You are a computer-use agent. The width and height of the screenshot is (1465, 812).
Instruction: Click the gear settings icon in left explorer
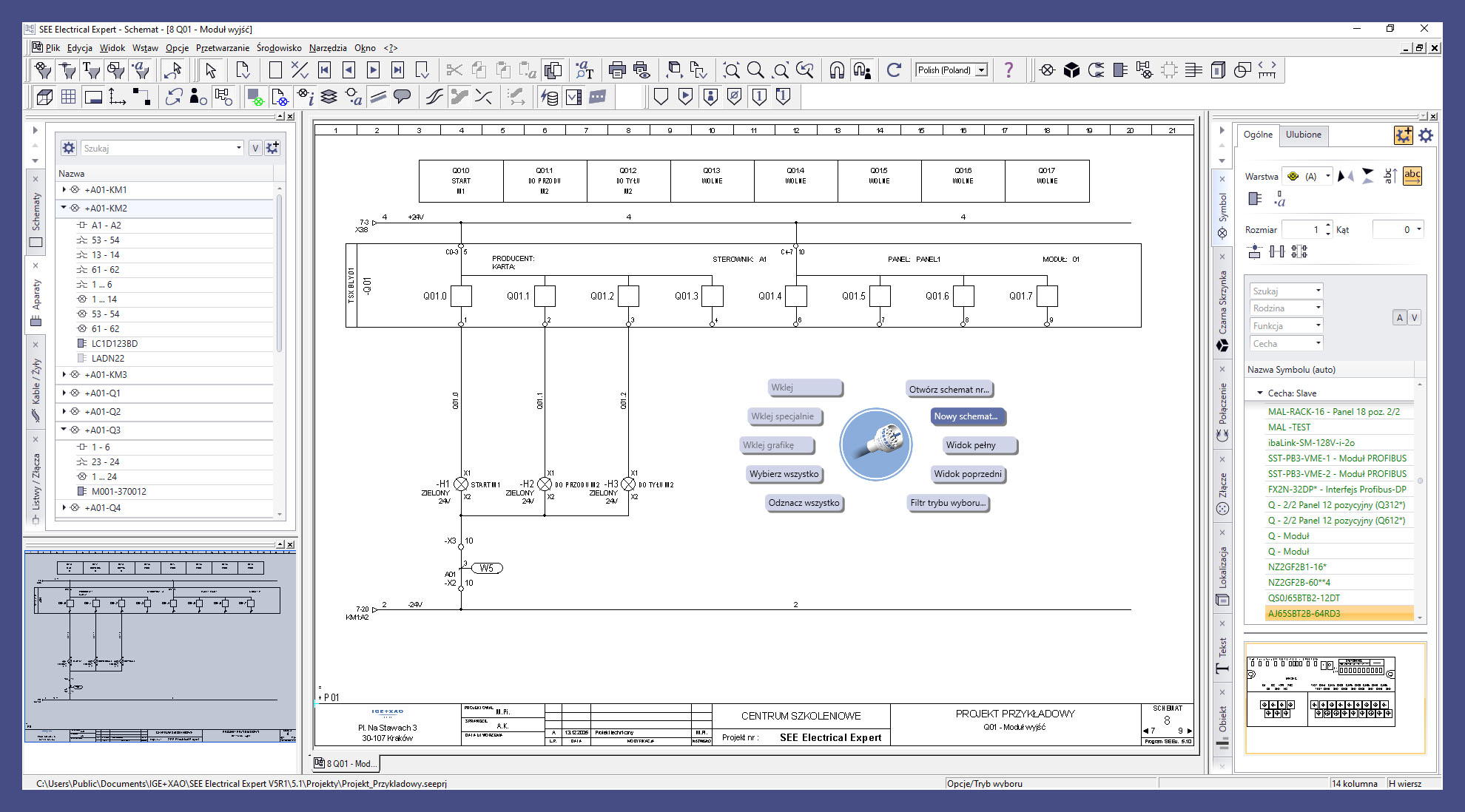tap(69, 148)
